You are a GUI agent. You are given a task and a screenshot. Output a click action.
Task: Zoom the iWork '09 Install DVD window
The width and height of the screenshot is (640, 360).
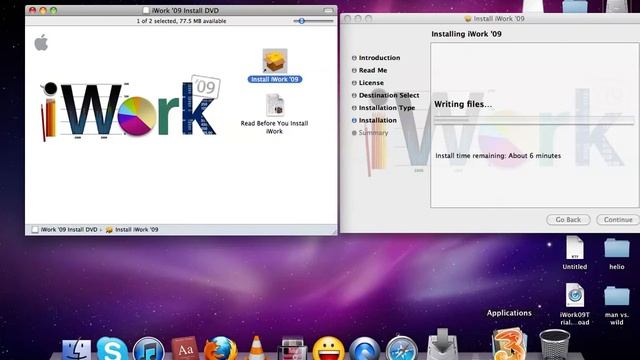click(53, 10)
